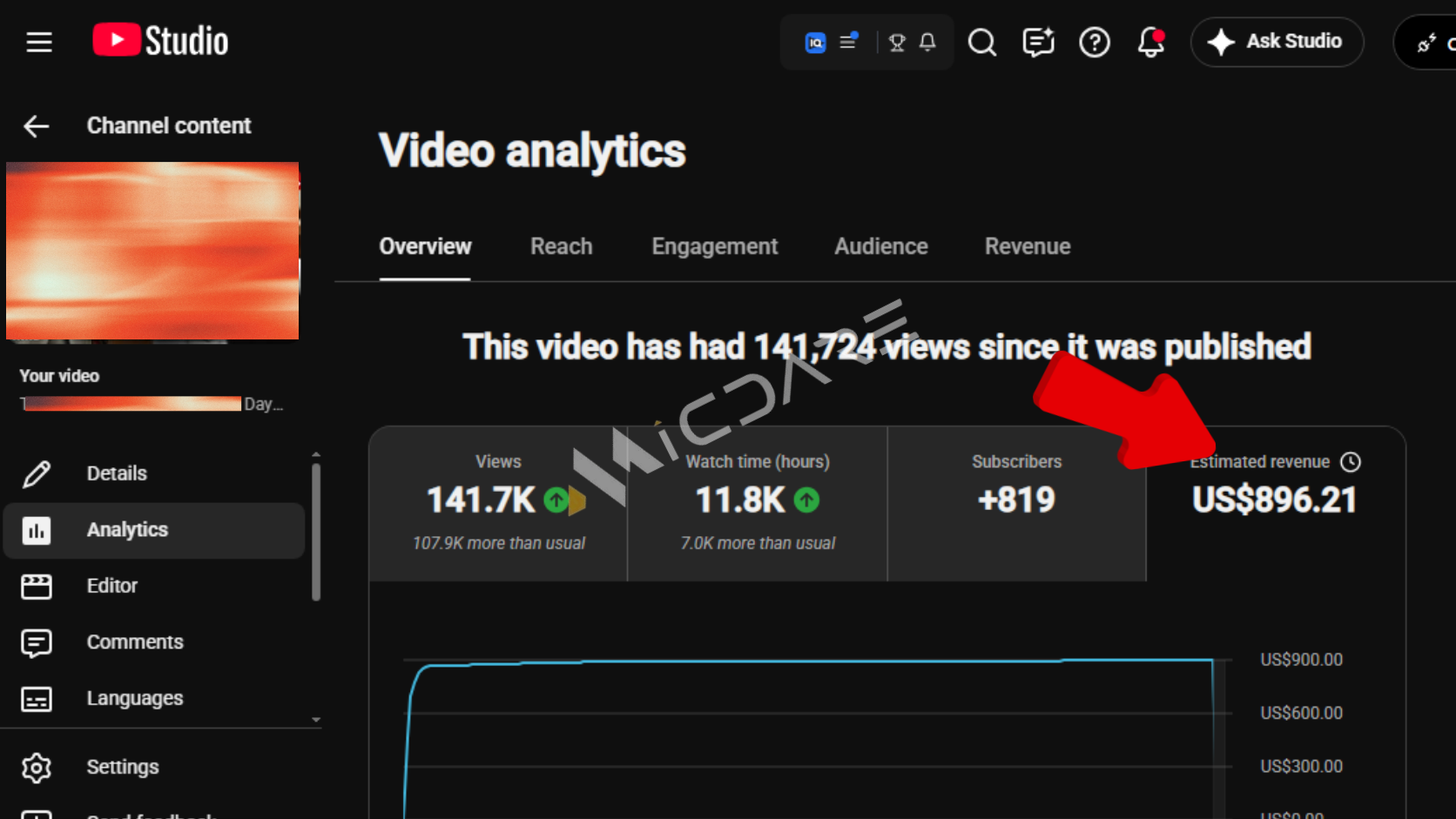Click the bar chart Analytics icon

(x=37, y=530)
